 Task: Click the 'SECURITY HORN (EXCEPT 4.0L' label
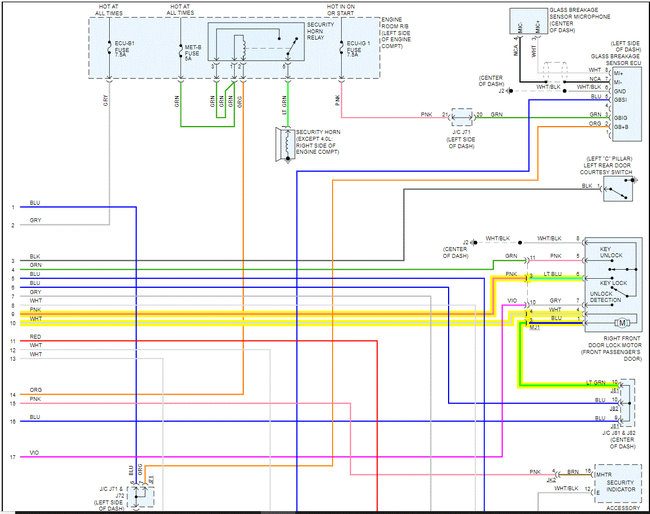tap(318, 135)
